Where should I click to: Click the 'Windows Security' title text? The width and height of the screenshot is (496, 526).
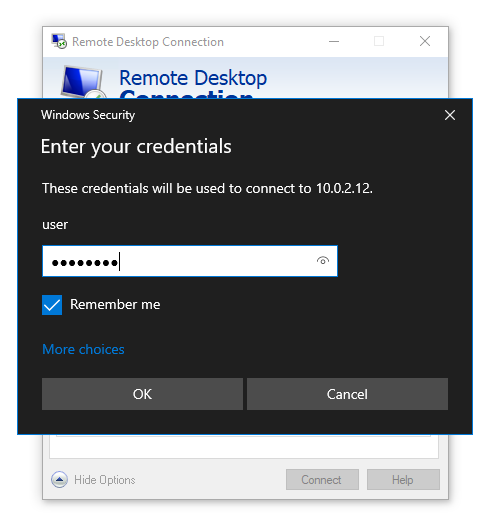point(88,115)
